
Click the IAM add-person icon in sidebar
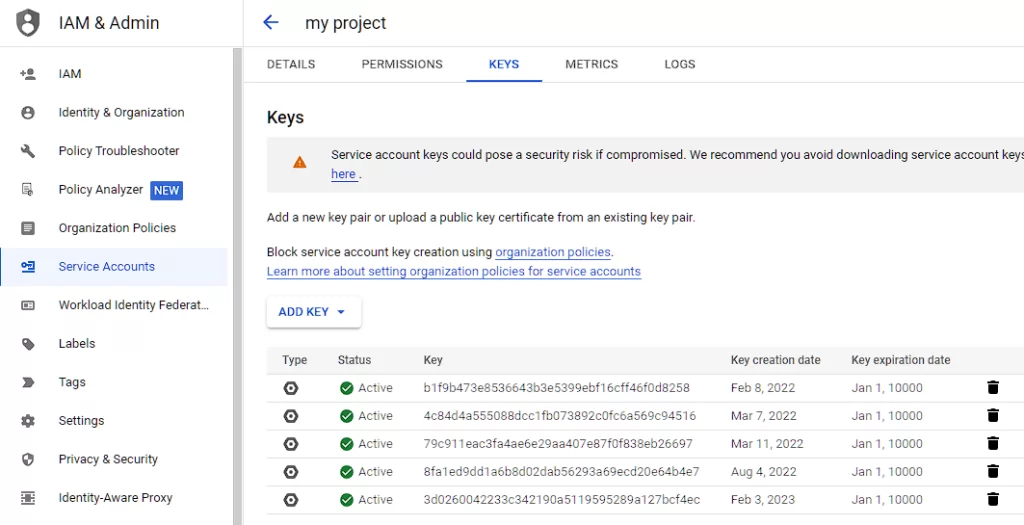pyautogui.click(x=27, y=74)
